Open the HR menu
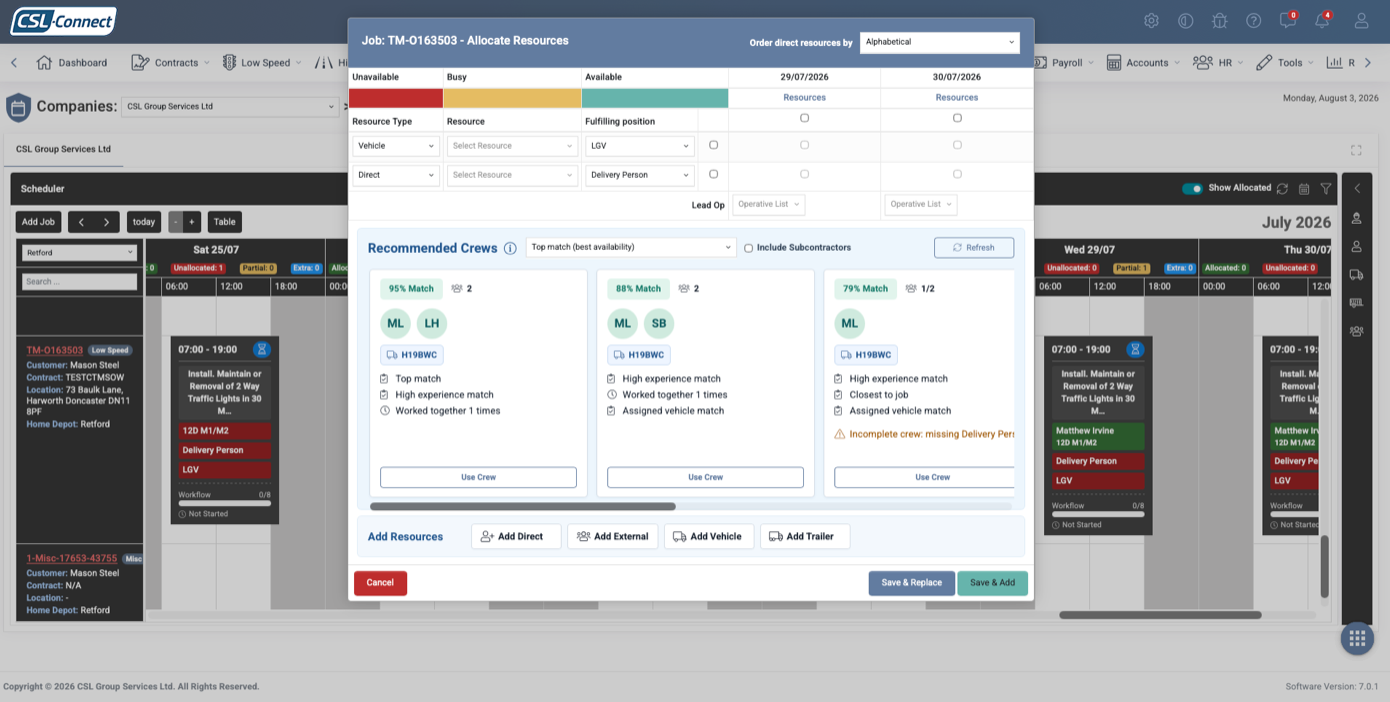 [1218, 62]
